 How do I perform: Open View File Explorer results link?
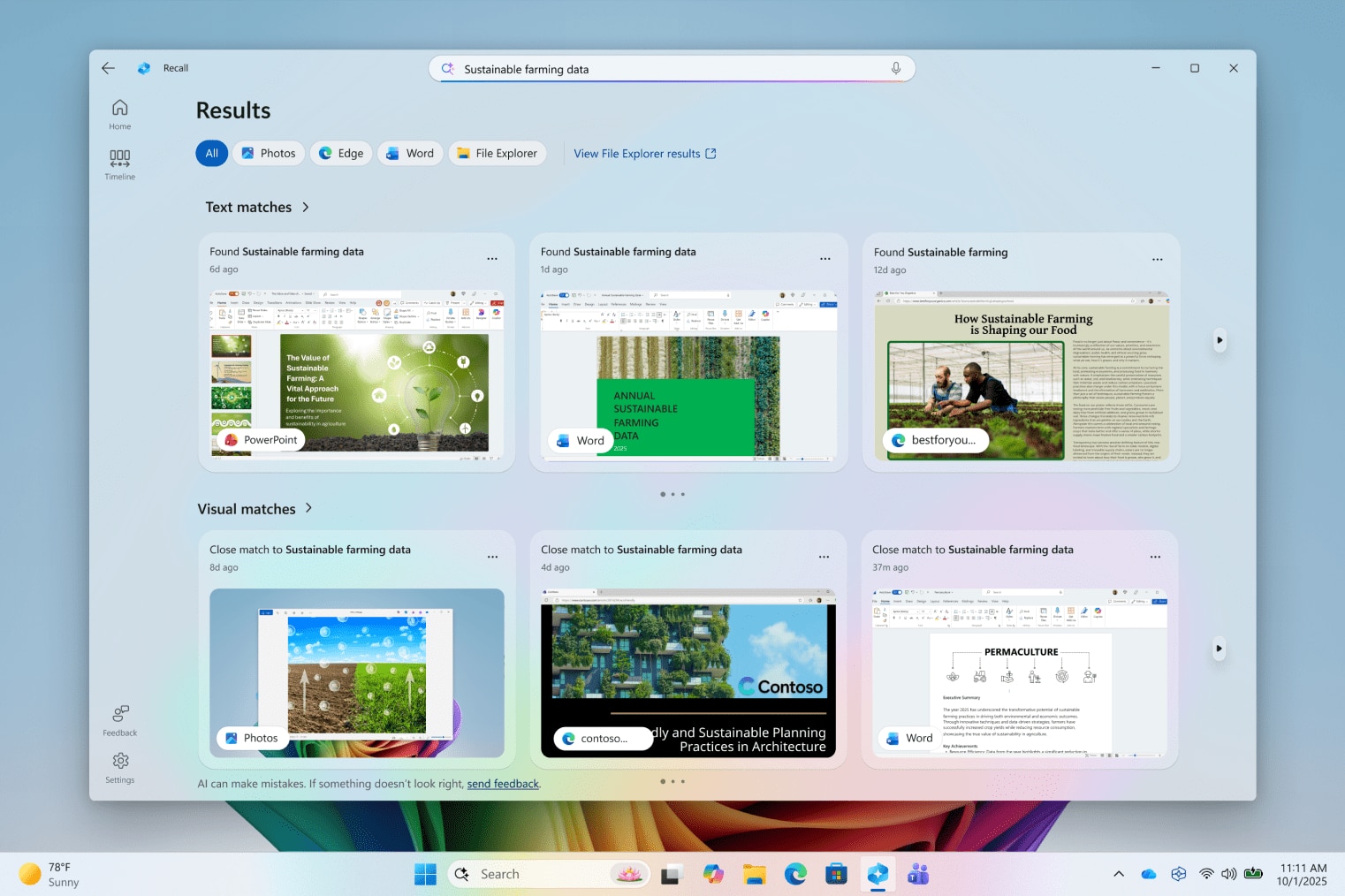[x=644, y=154]
